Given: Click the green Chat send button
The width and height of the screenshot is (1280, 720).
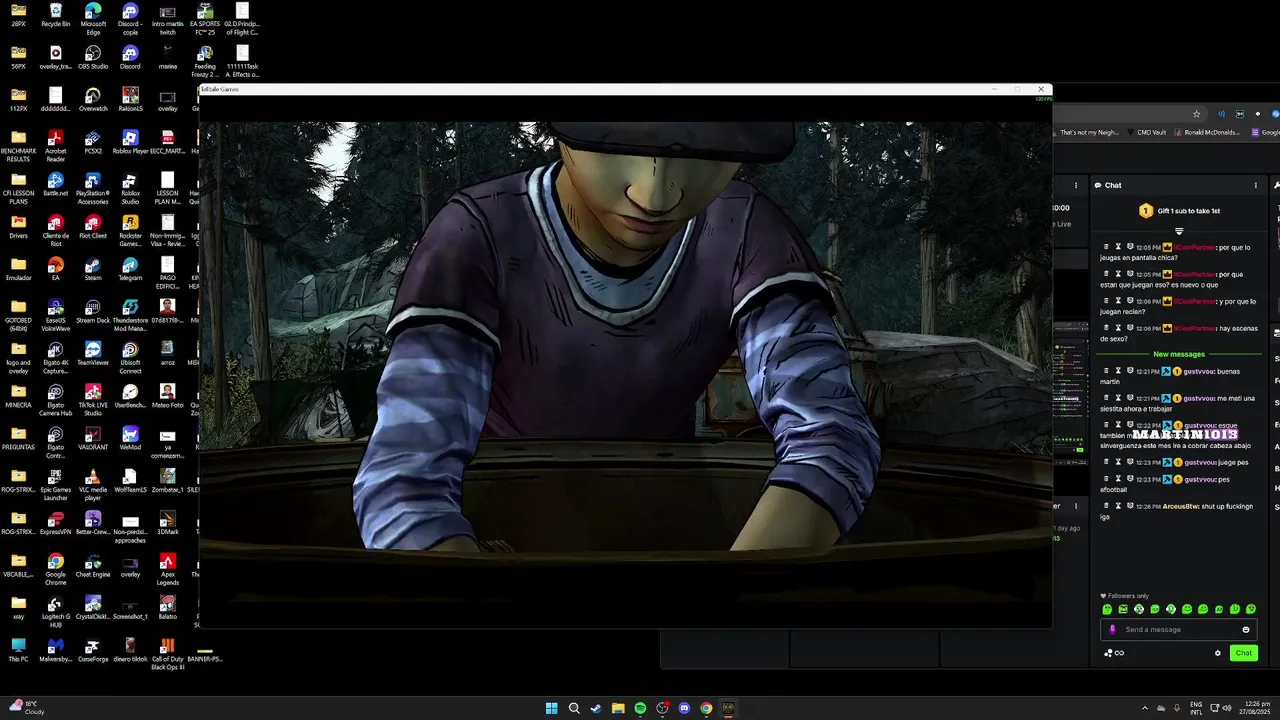Looking at the screenshot, I should (1243, 653).
